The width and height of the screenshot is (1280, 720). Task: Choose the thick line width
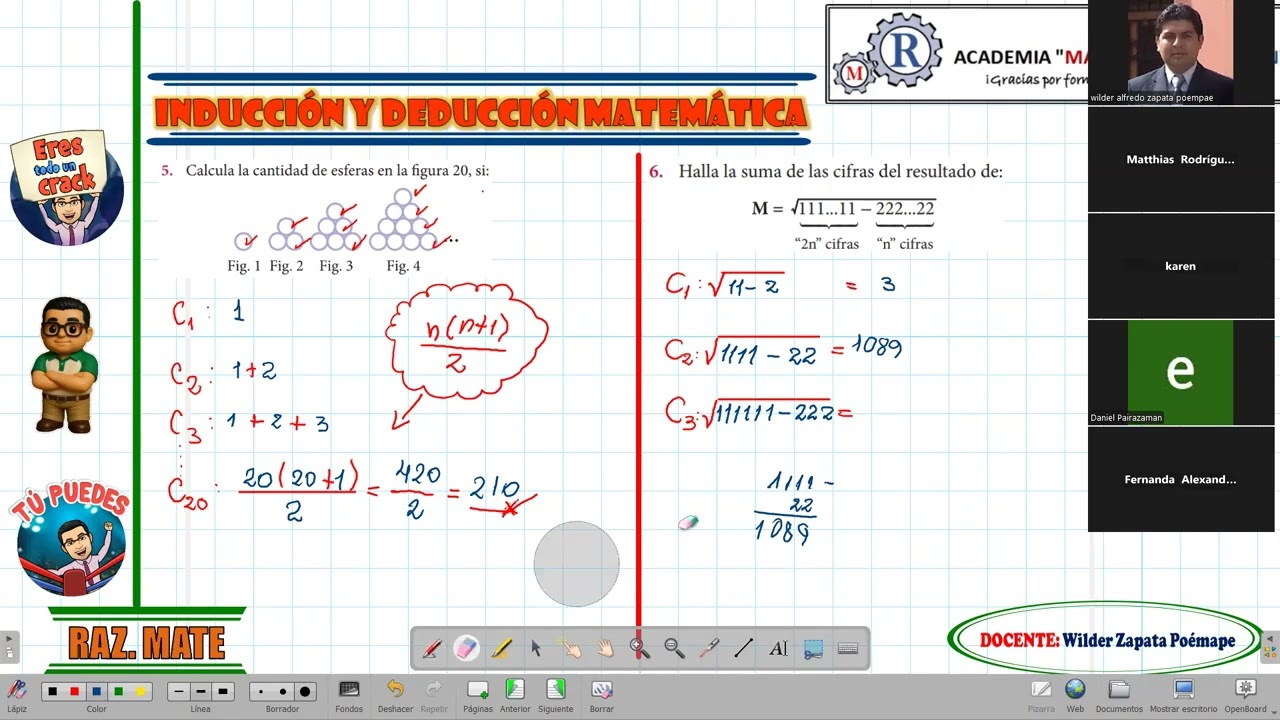point(223,691)
